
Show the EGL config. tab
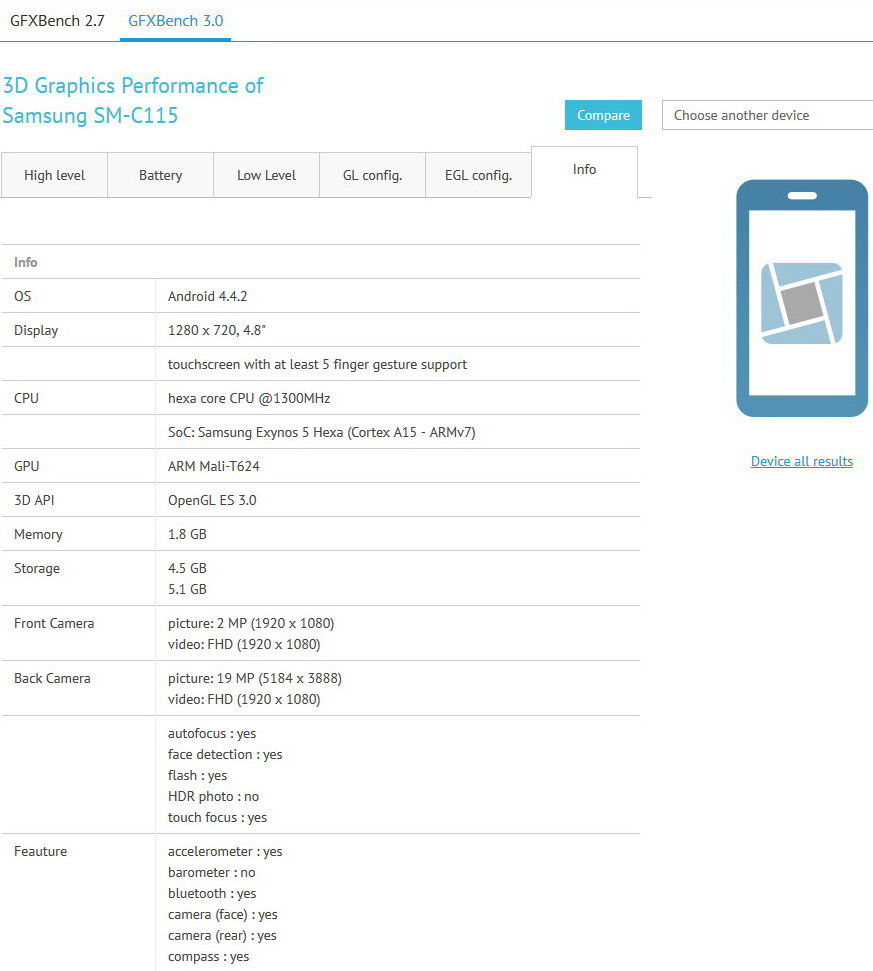coord(478,175)
